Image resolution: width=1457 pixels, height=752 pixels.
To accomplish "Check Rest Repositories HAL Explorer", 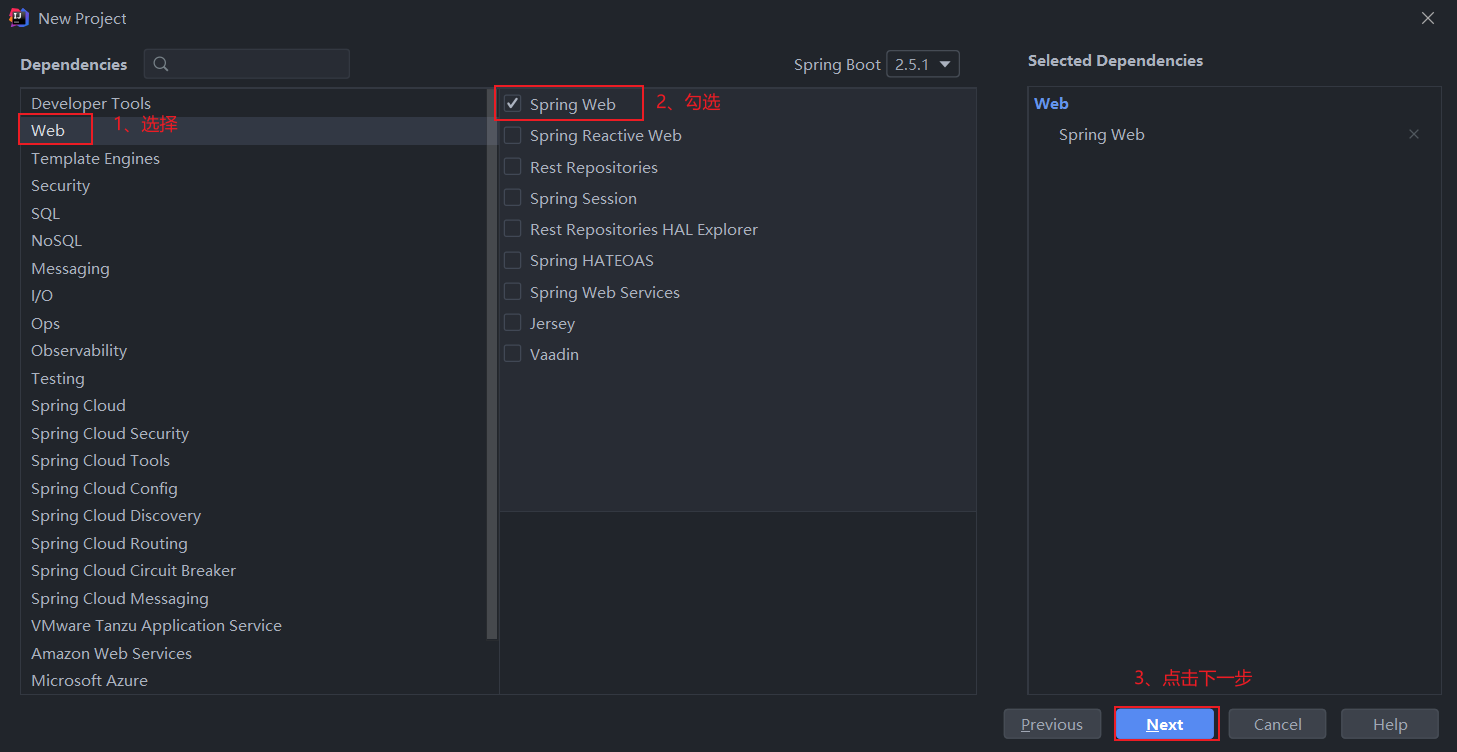I will [513, 229].
